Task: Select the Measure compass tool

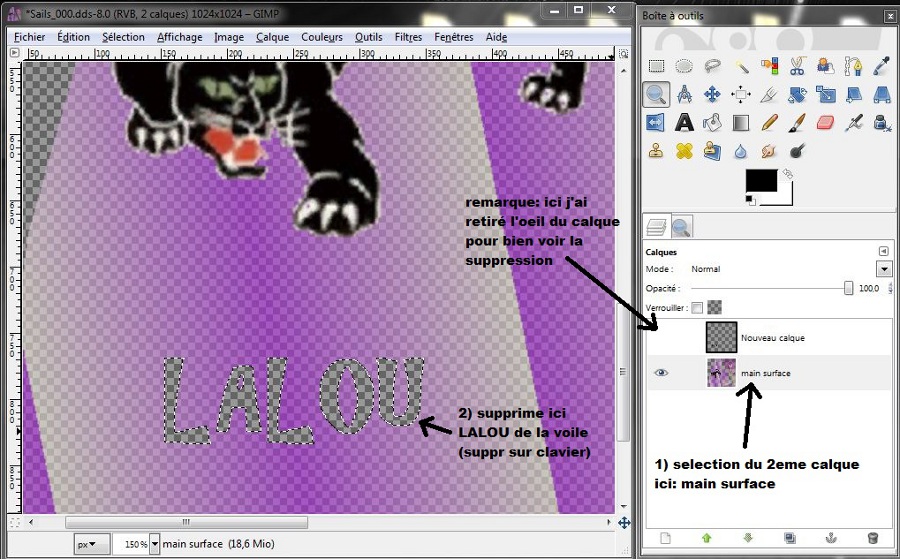Action: tap(684, 94)
